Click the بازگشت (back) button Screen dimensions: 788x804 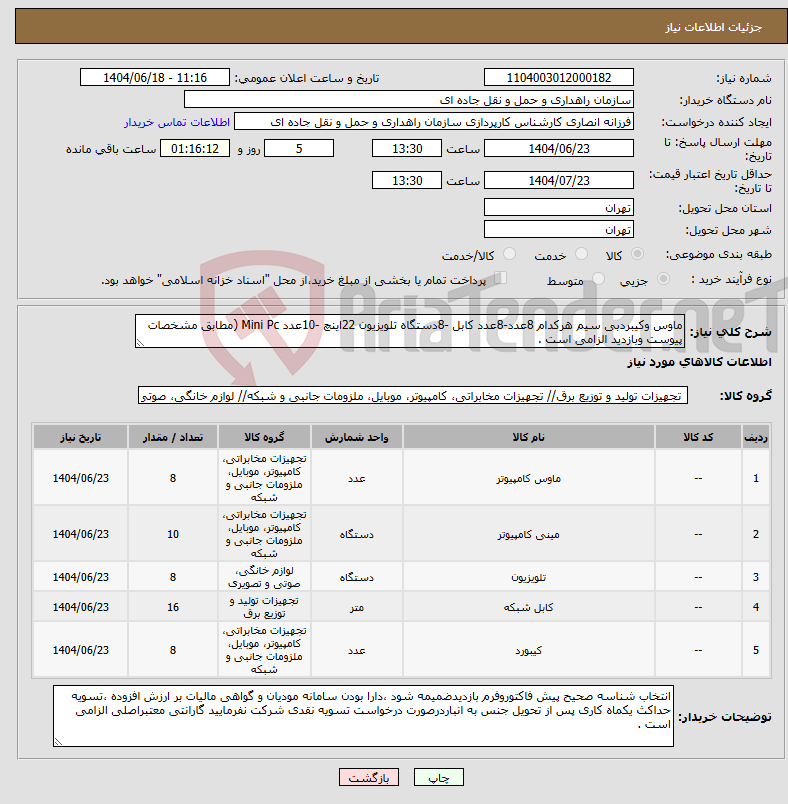point(369,777)
